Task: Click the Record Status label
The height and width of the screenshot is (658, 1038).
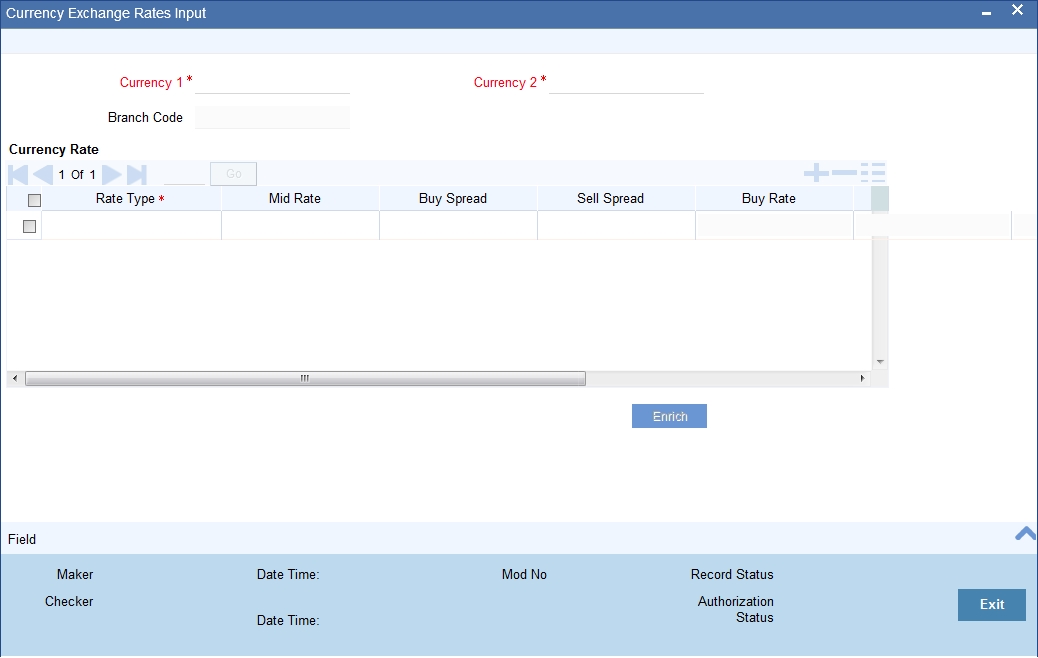Action: pyautogui.click(x=732, y=575)
